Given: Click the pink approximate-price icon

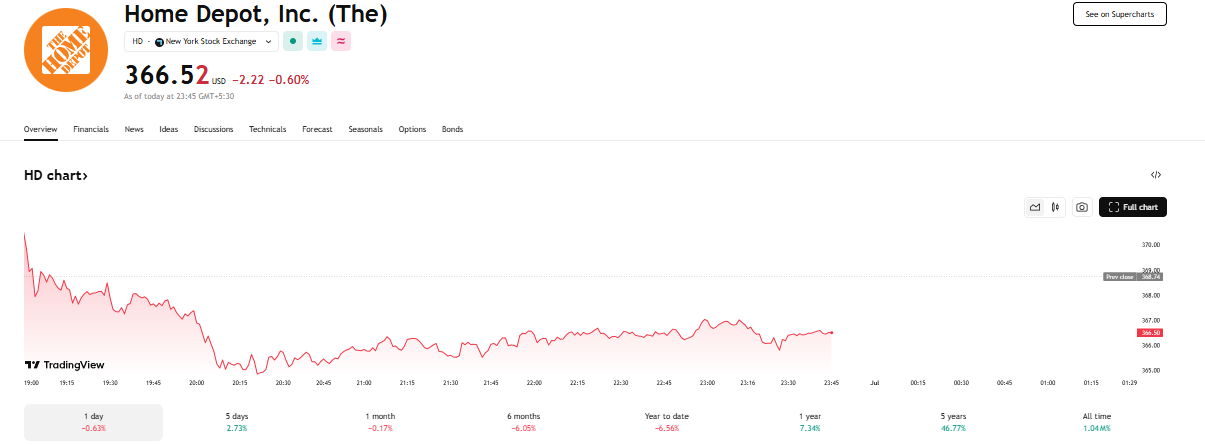Looking at the screenshot, I should pos(341,41).
